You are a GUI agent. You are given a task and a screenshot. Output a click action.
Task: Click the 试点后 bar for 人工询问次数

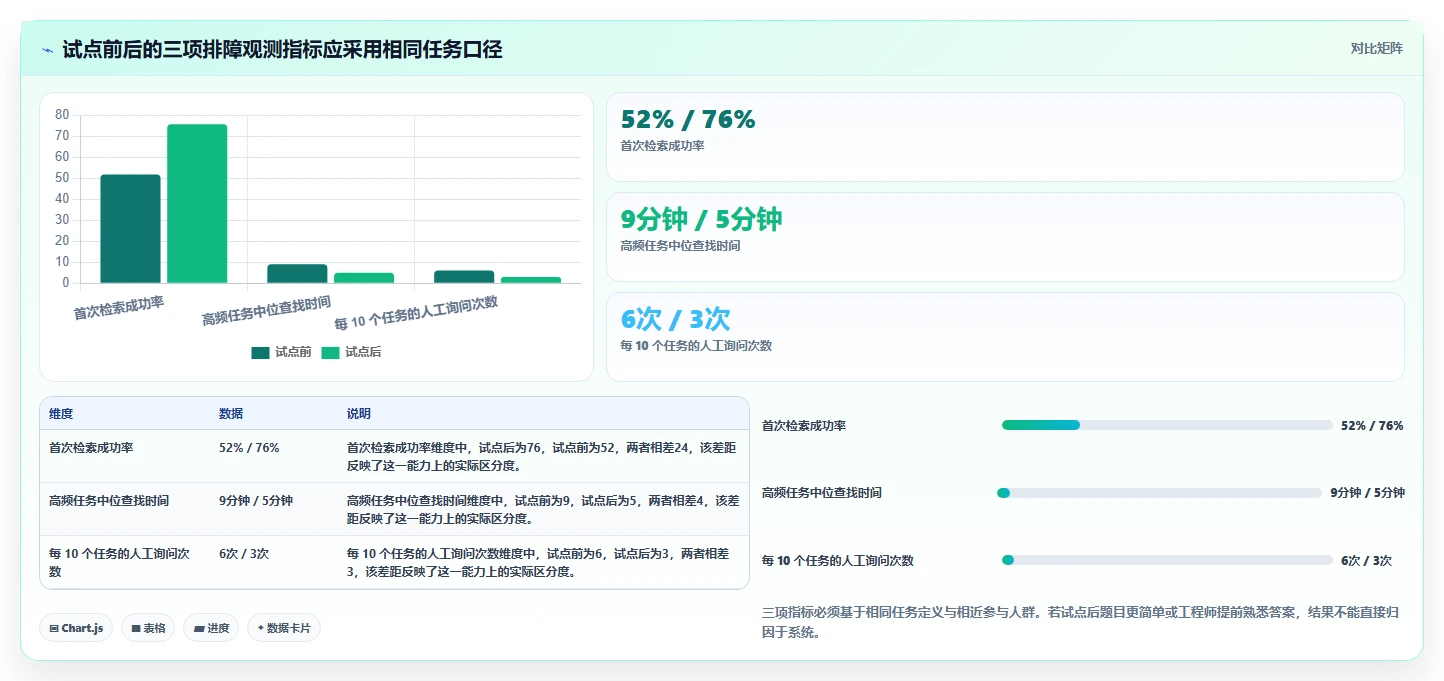click(x=531, y=280)
